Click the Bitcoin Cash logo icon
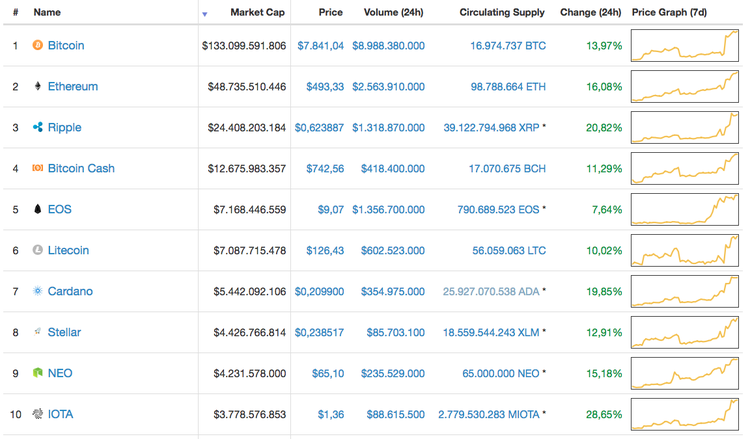This screenshot has width=750, height=439. click(x=38, y=169)
